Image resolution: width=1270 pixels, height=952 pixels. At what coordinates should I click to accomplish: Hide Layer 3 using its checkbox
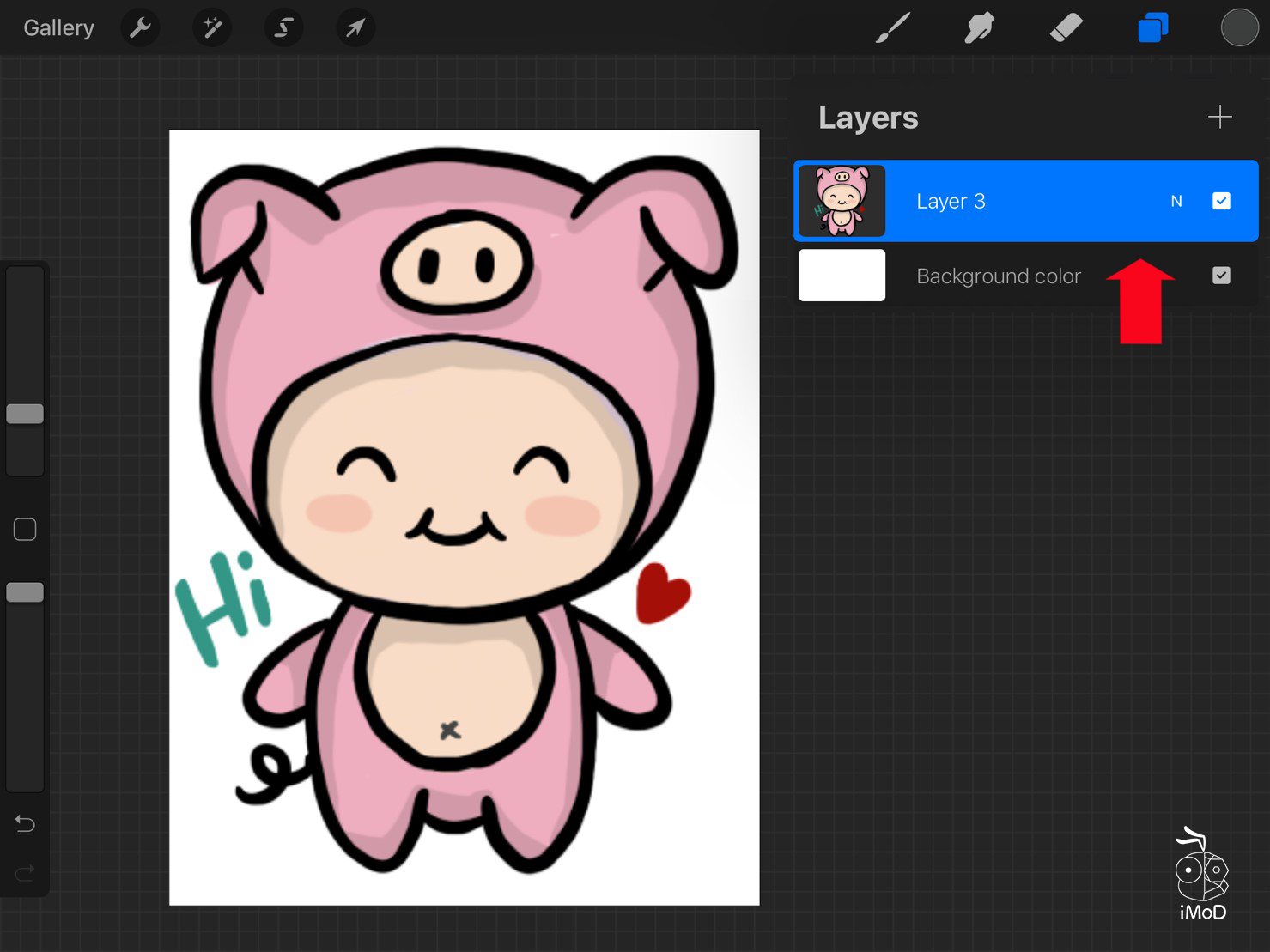pyautogui.click(x=1221, y=201)
